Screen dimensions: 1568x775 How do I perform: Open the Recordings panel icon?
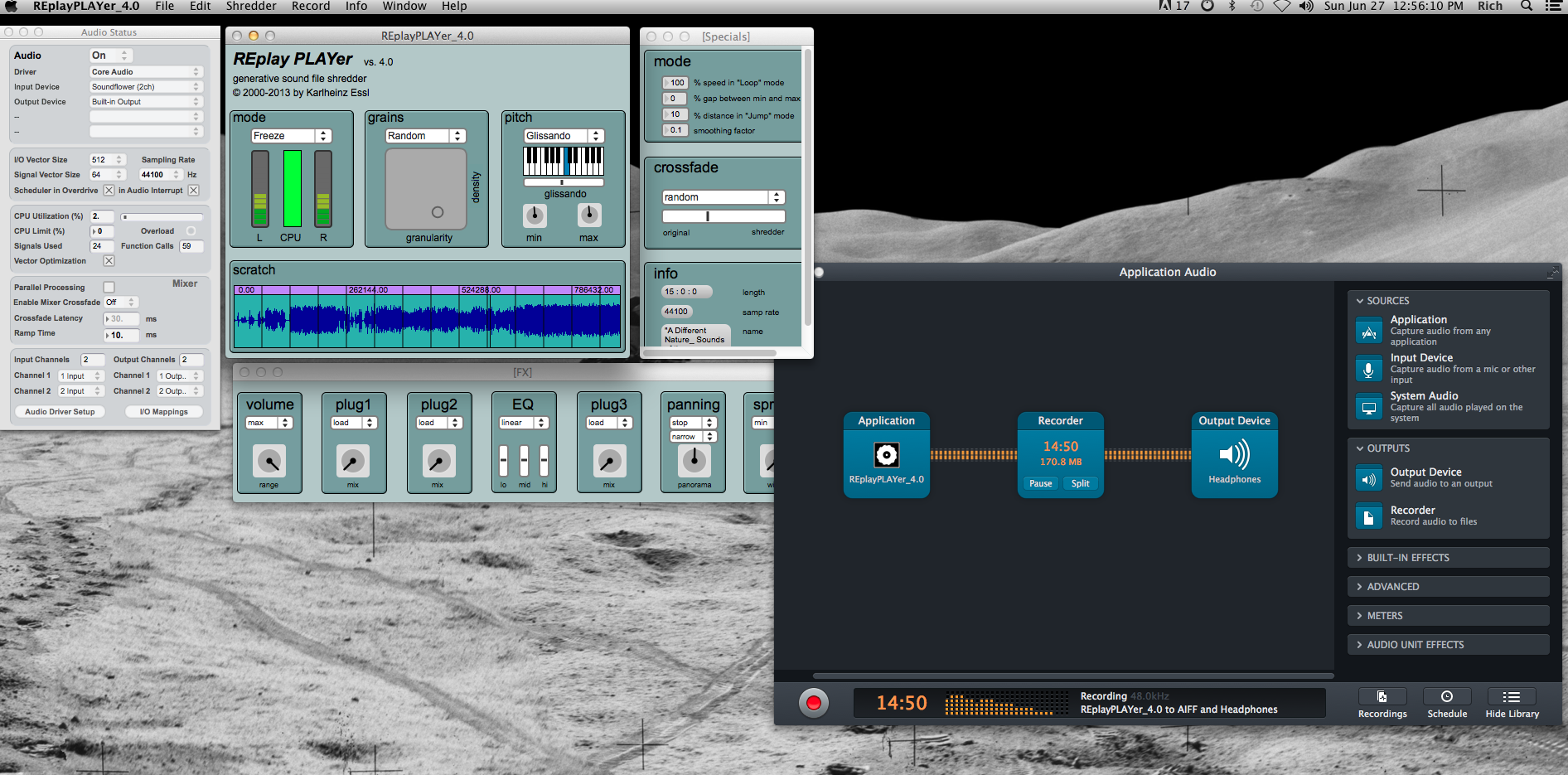click(1382, 697)
